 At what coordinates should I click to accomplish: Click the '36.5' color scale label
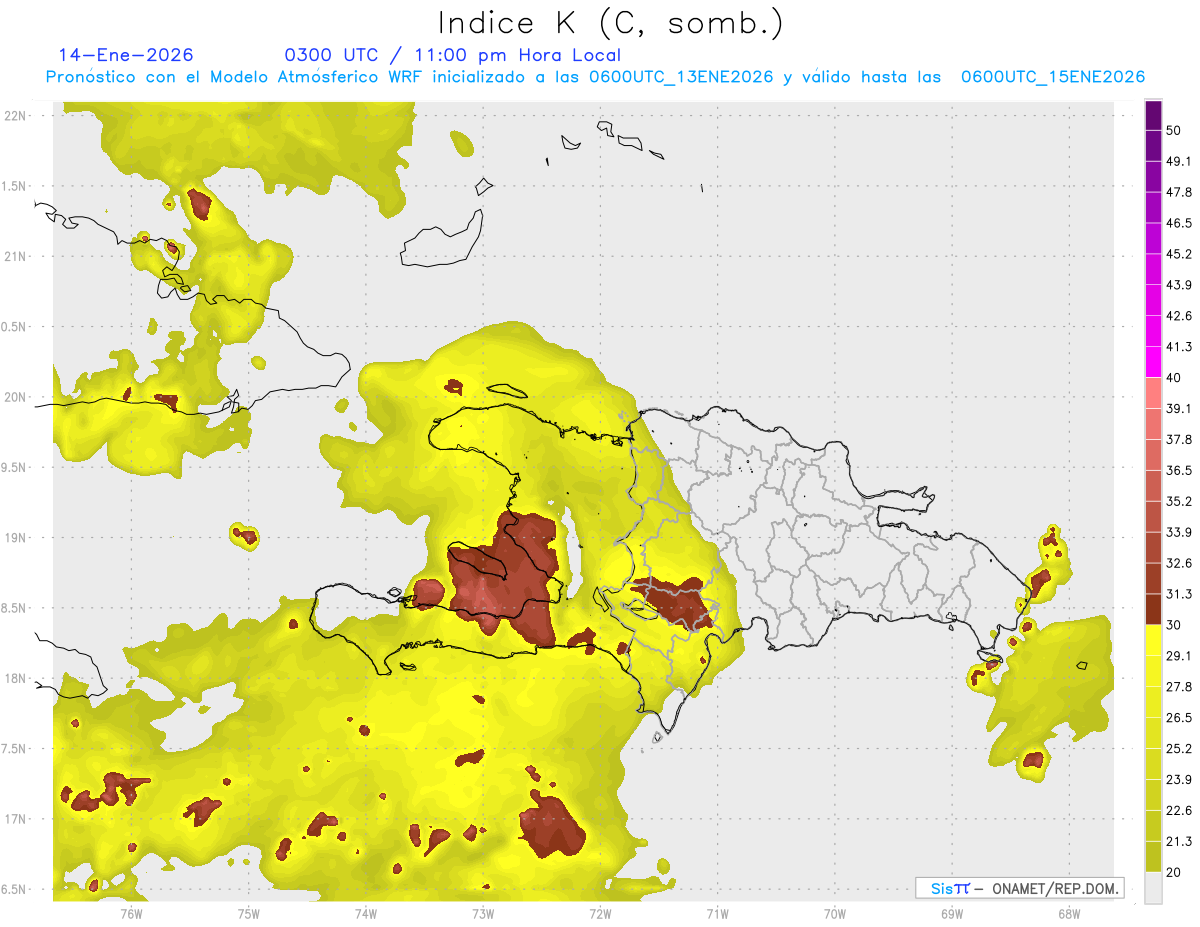(x=1179, y=470)
